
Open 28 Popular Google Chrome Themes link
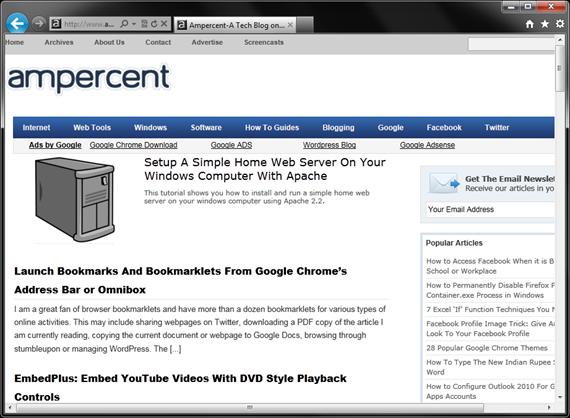click(x=487, y=348)
